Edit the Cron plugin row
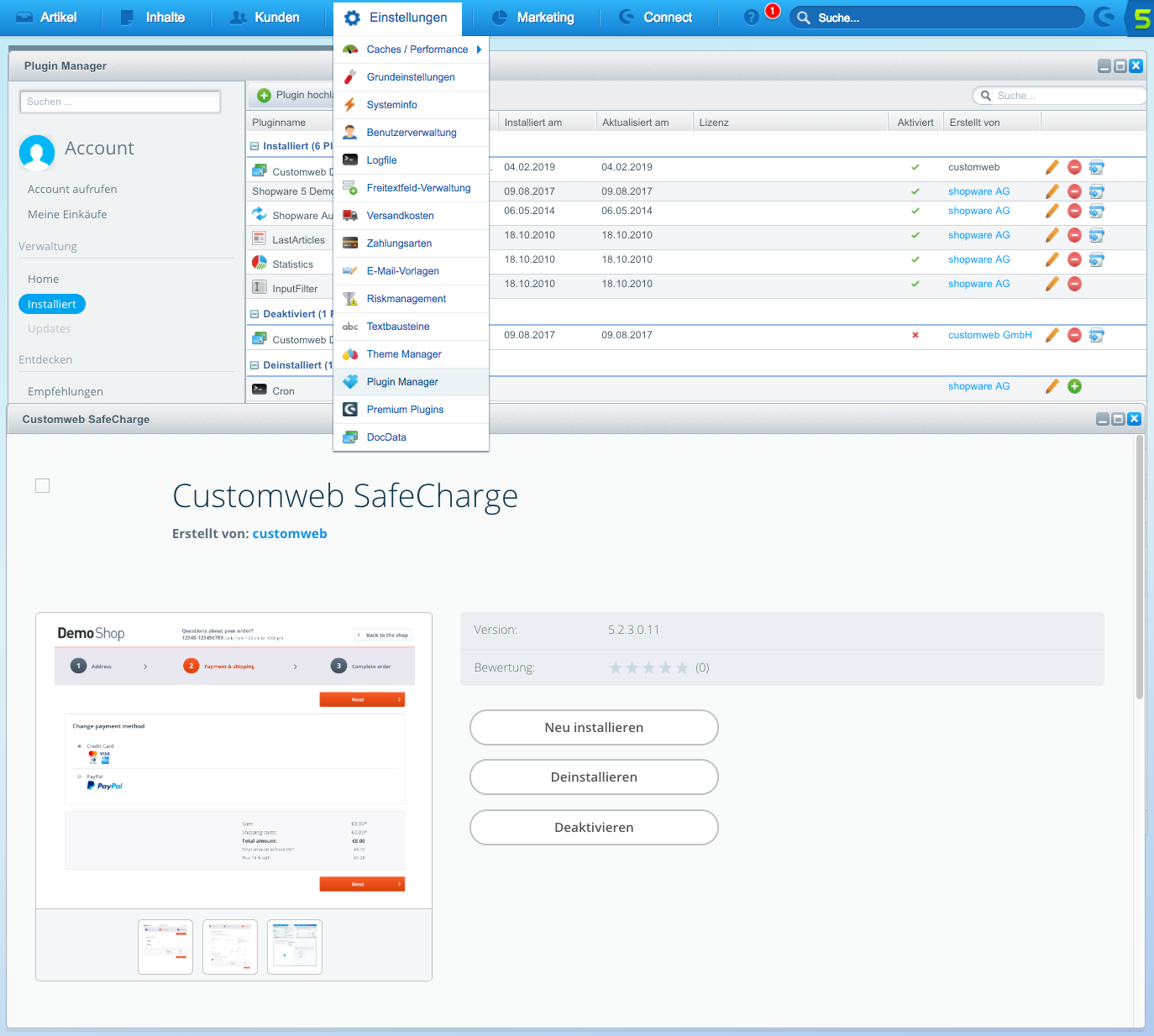 1052,386
